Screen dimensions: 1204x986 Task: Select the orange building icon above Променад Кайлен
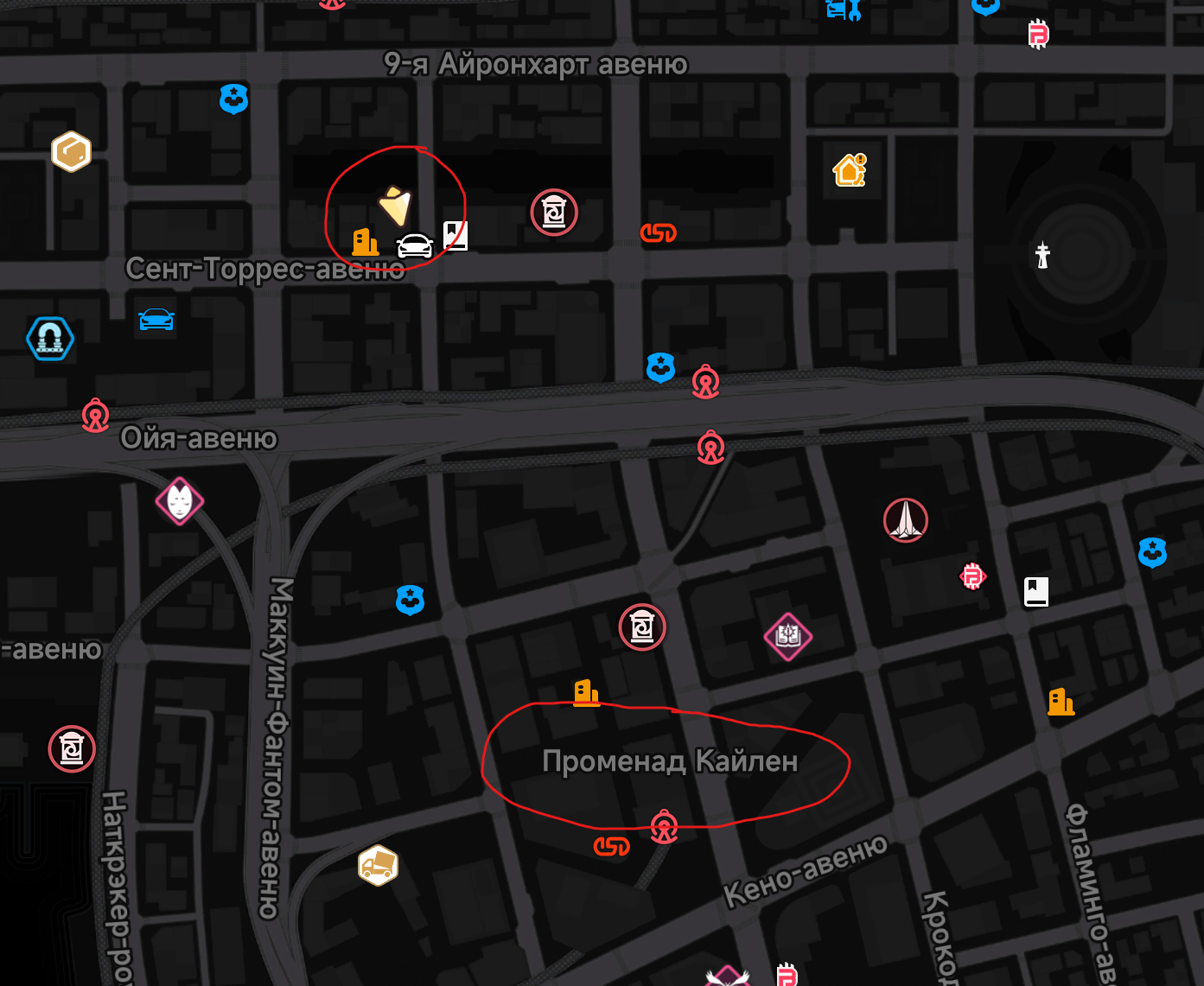coord(587,693)
